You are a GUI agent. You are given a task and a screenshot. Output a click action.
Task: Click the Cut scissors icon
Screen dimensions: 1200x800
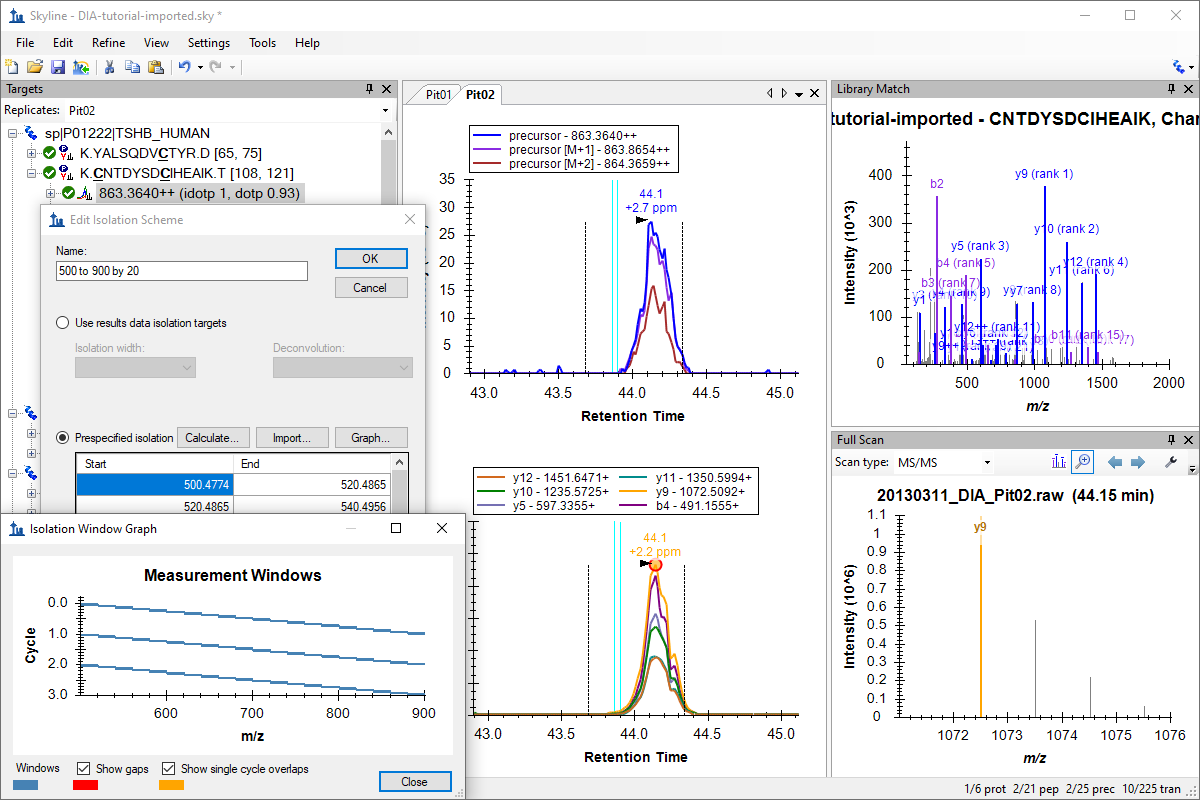[109, 67]
